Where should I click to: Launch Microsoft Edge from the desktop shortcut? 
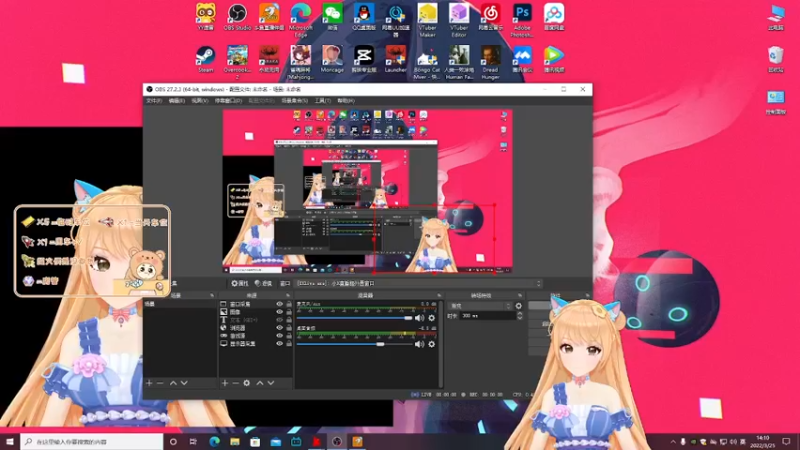click(x=301, y=20)
